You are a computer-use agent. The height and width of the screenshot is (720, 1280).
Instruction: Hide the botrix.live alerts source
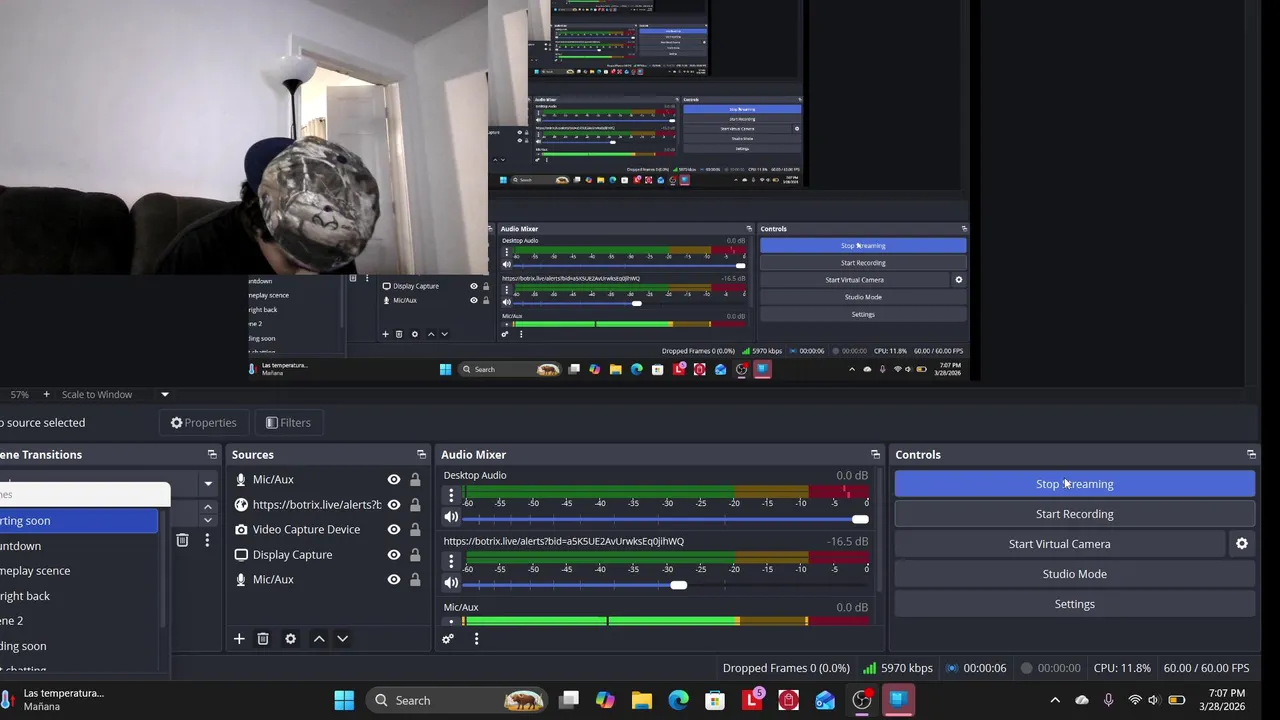tap(394, 505)
